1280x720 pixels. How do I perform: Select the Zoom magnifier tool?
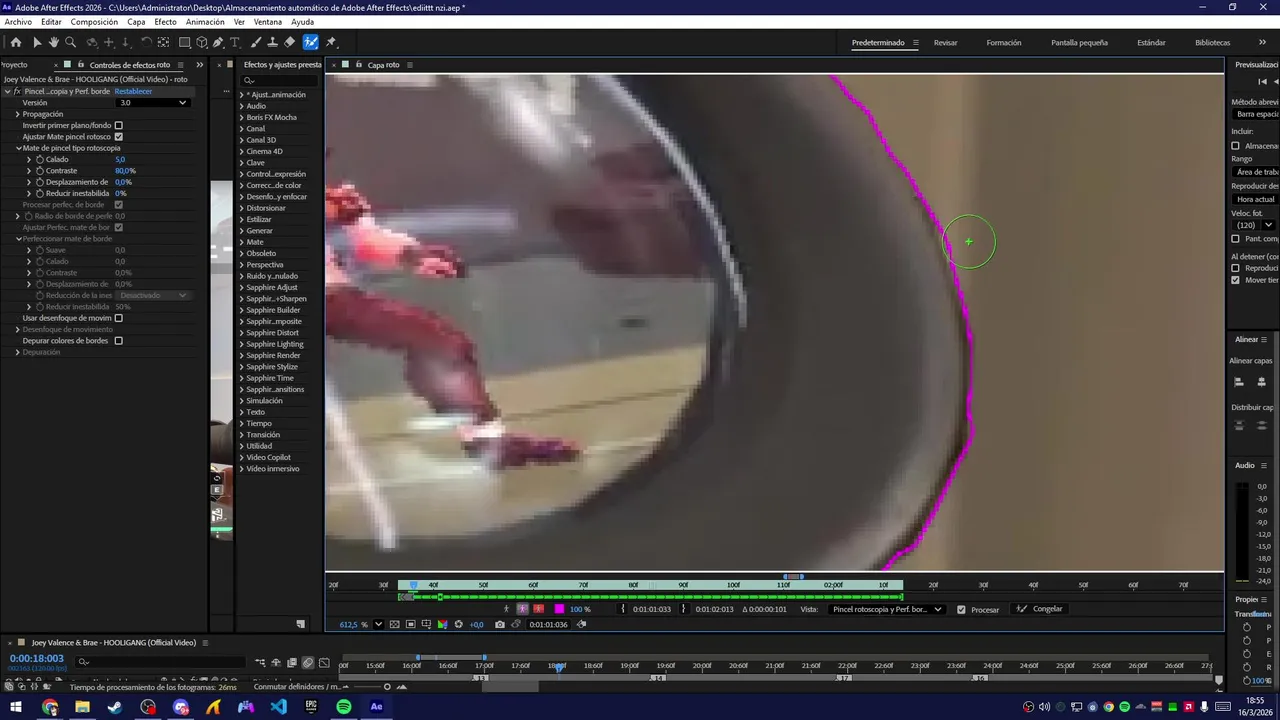click(70, 43)
